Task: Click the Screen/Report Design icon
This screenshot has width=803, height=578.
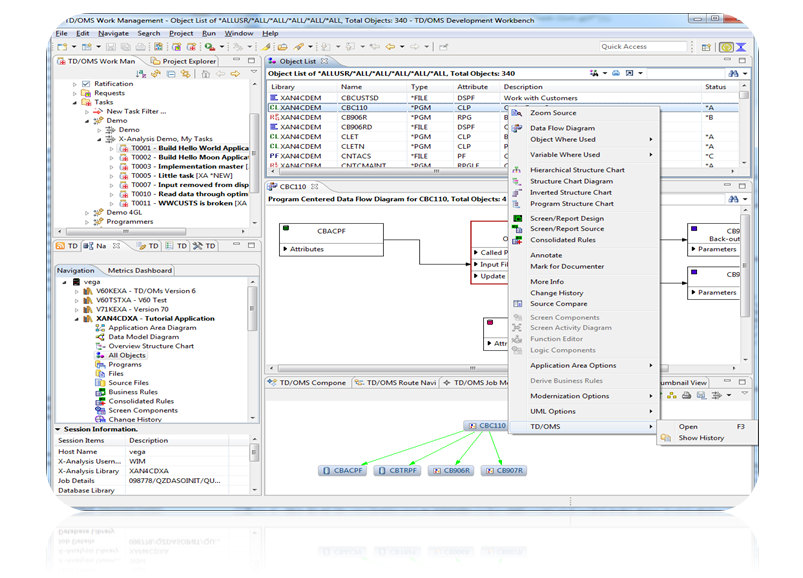Action: point(517,219)
